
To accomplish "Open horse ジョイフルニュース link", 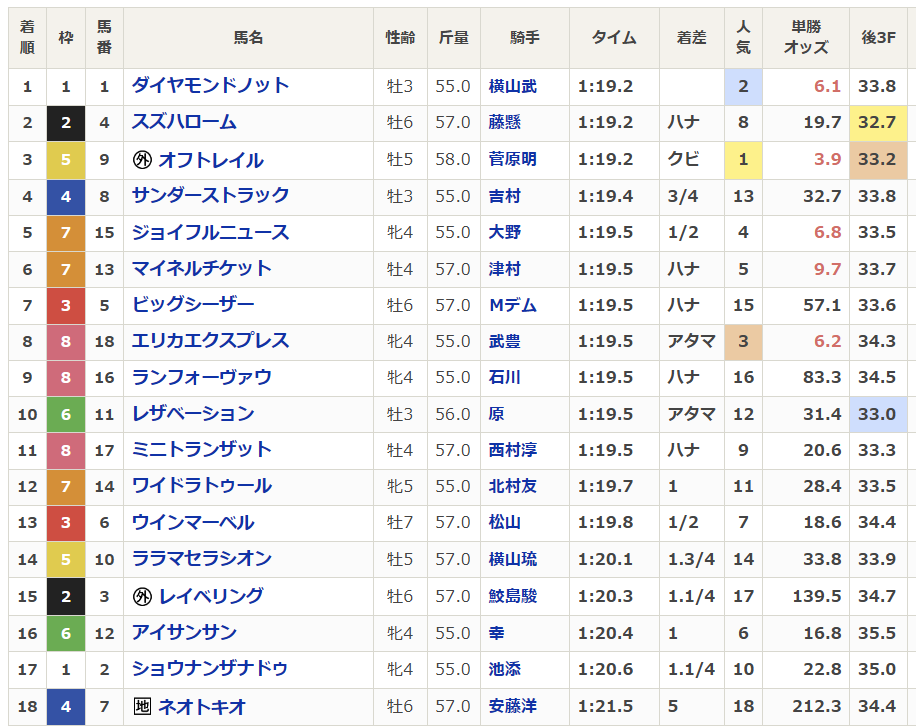I will coord(210,232).
